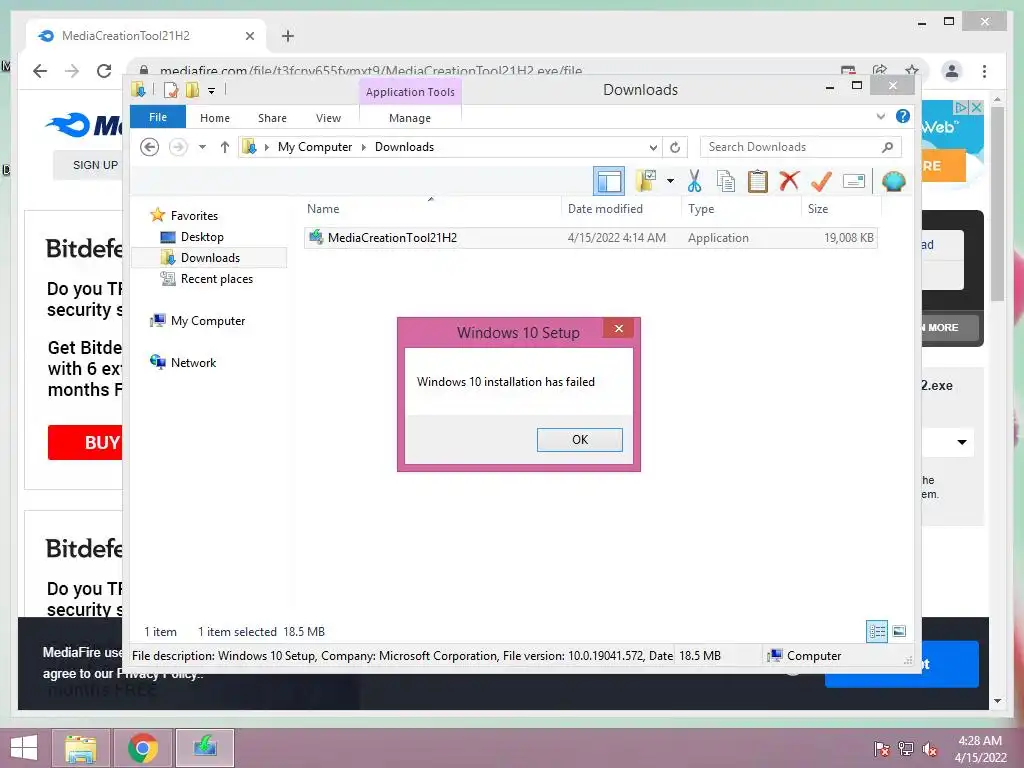The width and height of the screenshot is (1024, 768).
Task: Click the blue shell globe icon
Action: (x=893, y=181)
